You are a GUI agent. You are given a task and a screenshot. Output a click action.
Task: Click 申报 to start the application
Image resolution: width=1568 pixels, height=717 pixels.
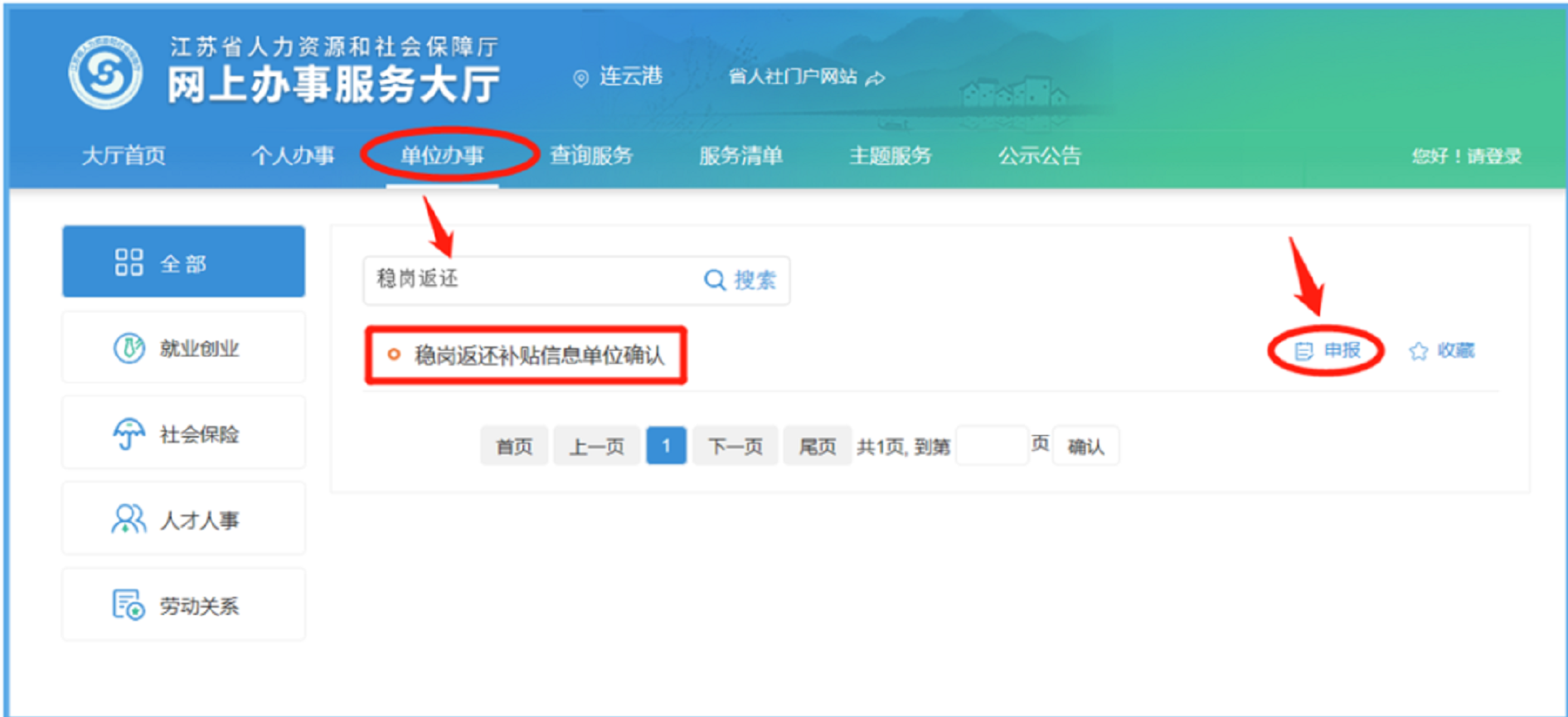(x=1328, y=351)
